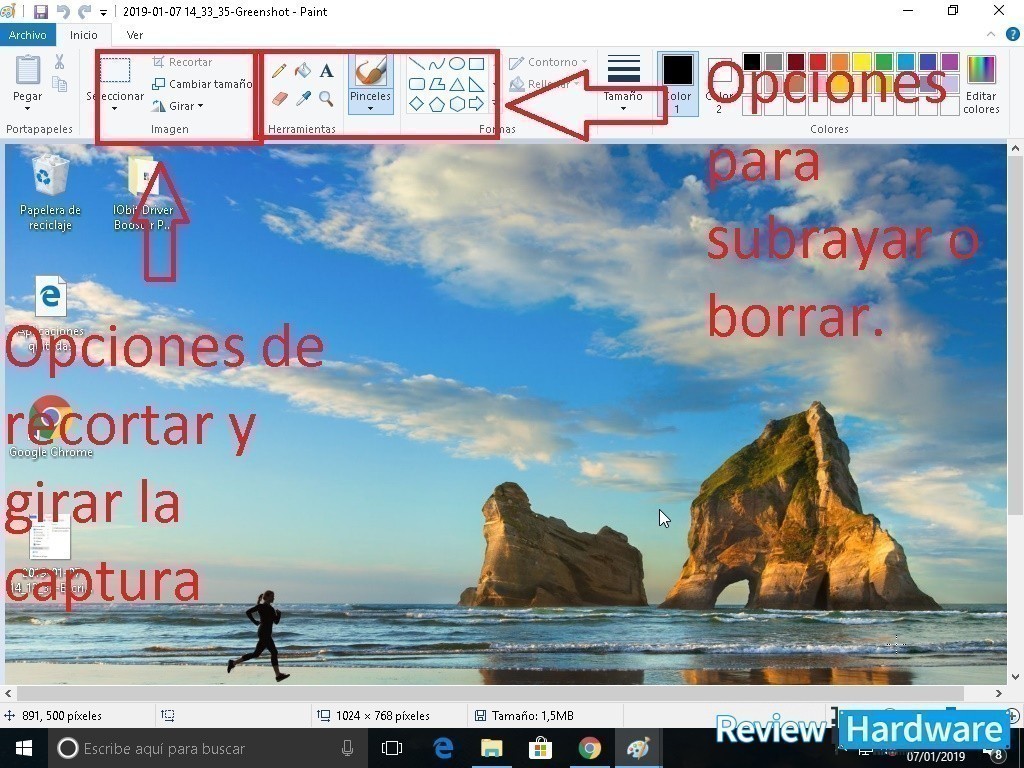The width and height of the screenshot is (1024, 768).
Task: Open File Explorer from the taskbar
Action: click(492, 748)
